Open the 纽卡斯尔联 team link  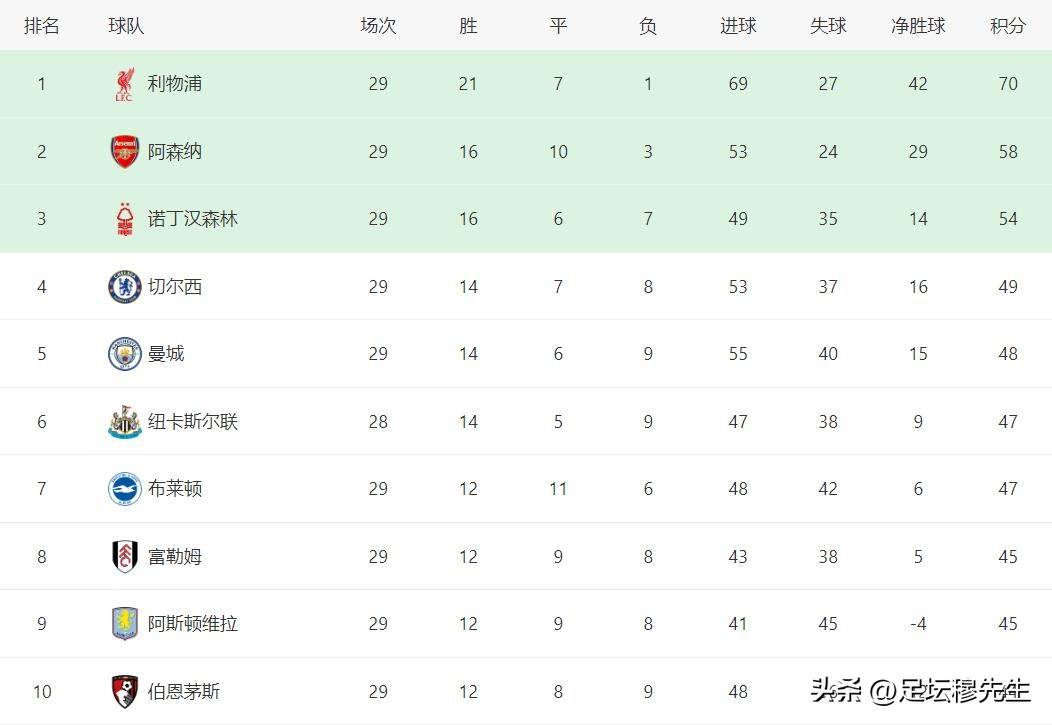tap(193, 422)
